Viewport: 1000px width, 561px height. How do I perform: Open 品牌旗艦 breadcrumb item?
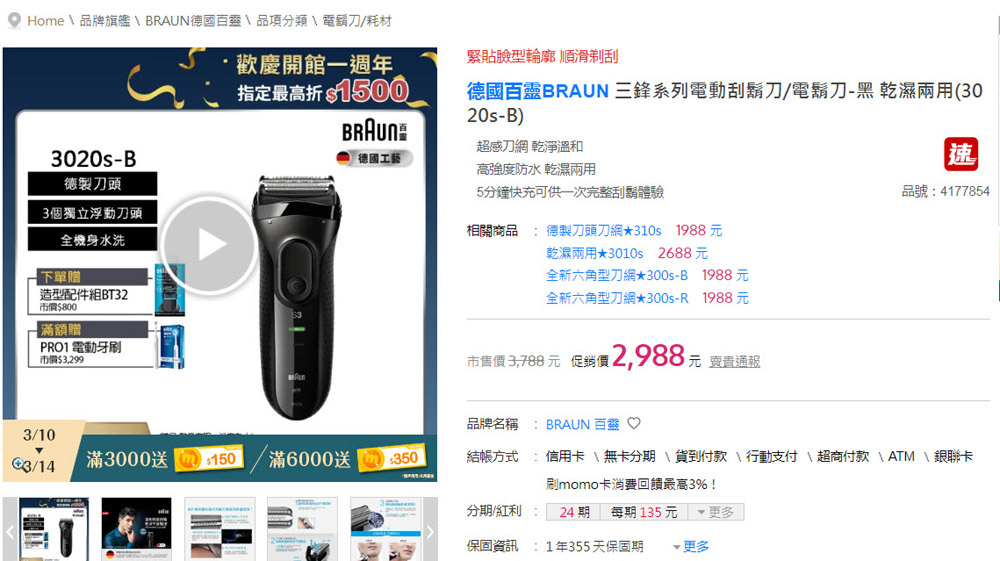(105, 21)
